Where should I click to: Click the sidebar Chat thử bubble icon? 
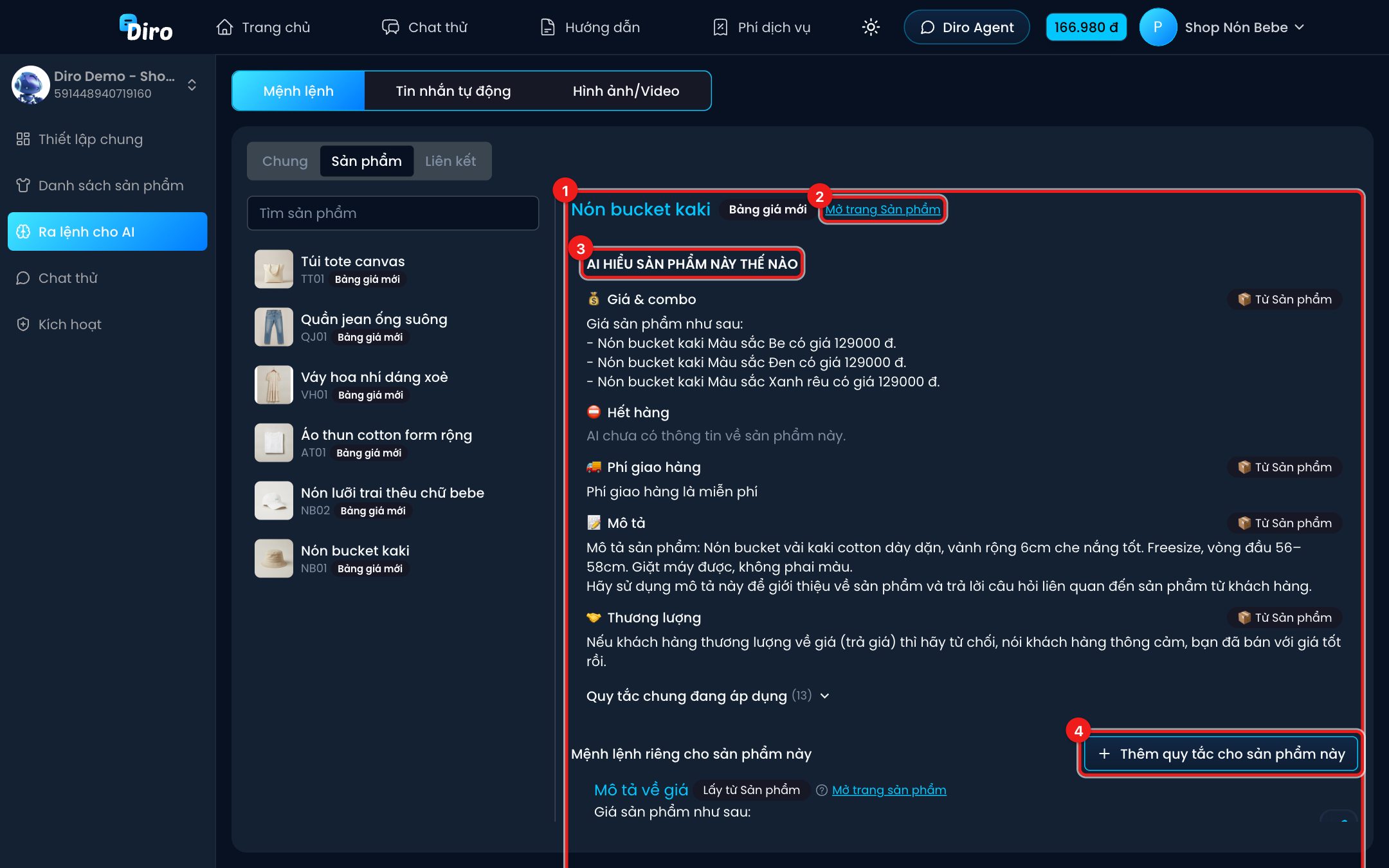pyautogui.click(x=23, y=278)
